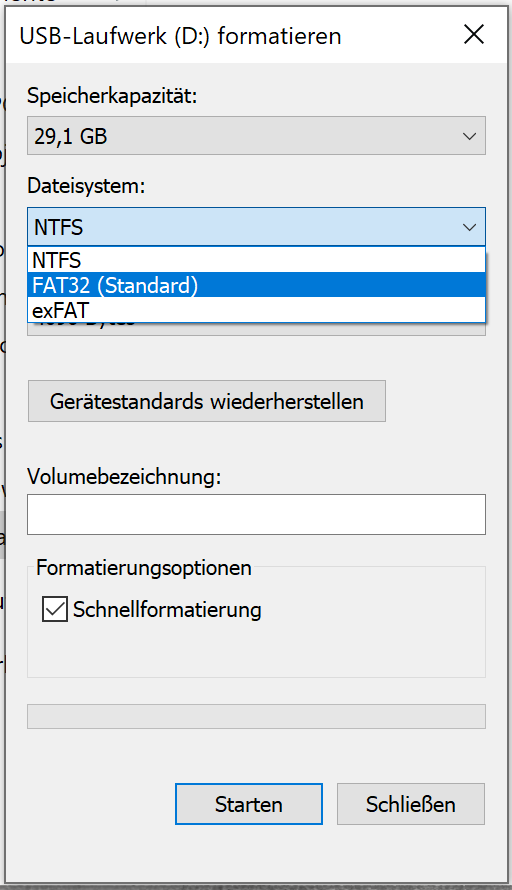Click the Dateisystem: label
512x890 pixels.
pos(86,186)
